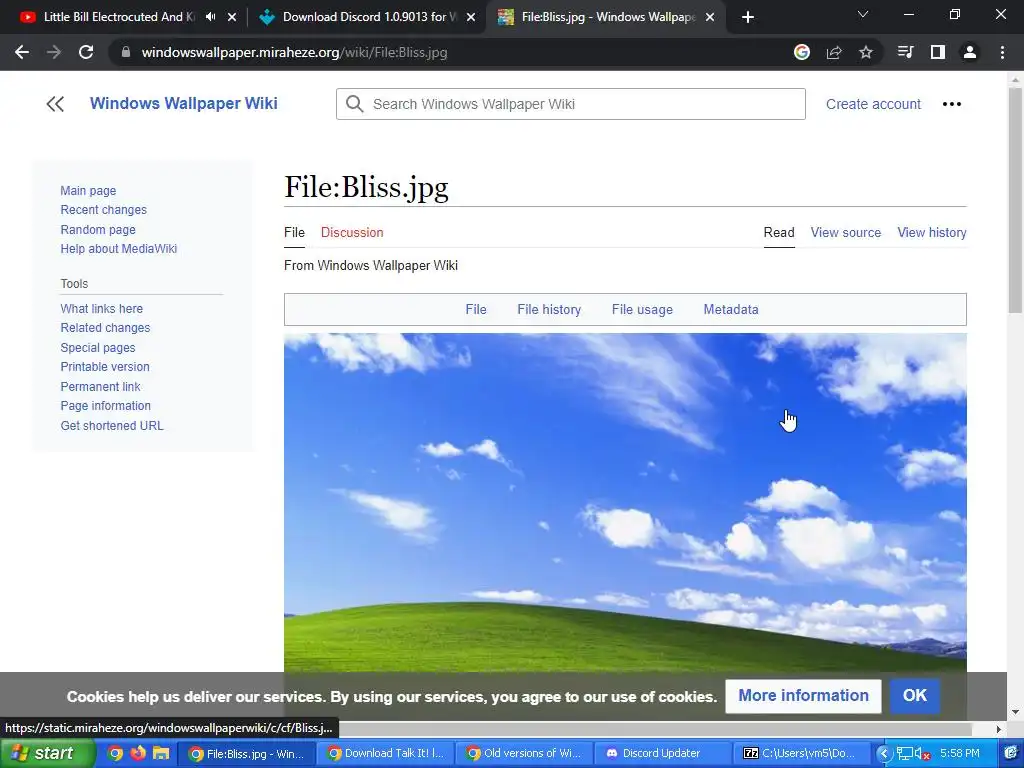Click Windows Wallpaper Wiki title link
The image size is (1024, 768).
coord(184,103)
